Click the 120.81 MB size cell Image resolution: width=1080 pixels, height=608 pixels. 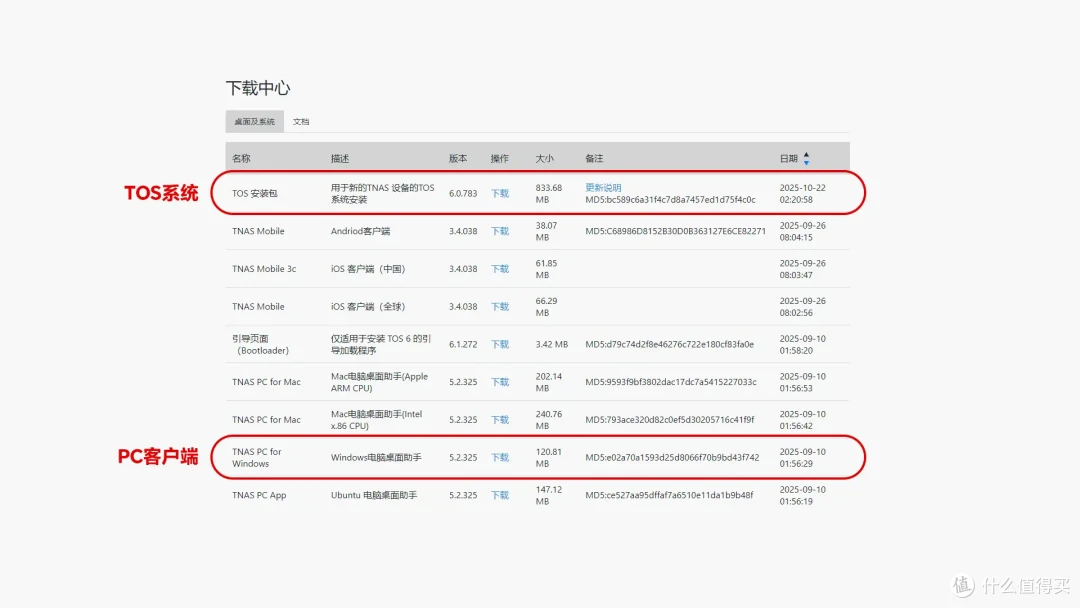click(548, 458)
